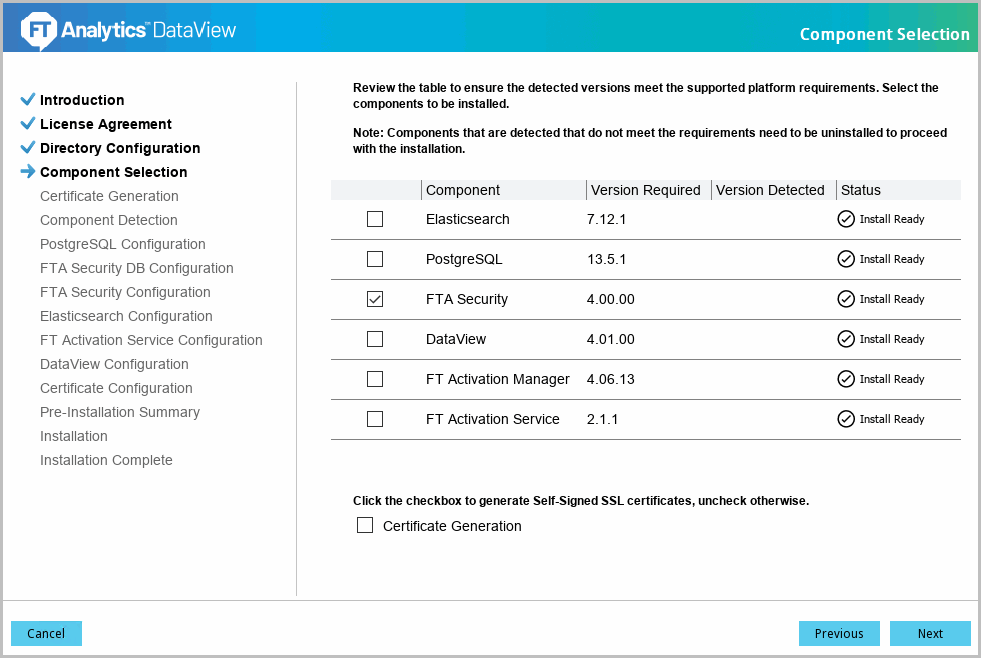Uncheck the FTA Security component checkbox
This screenshot has height=658, width=981.
pyautogui.click(x=375, y=299)
